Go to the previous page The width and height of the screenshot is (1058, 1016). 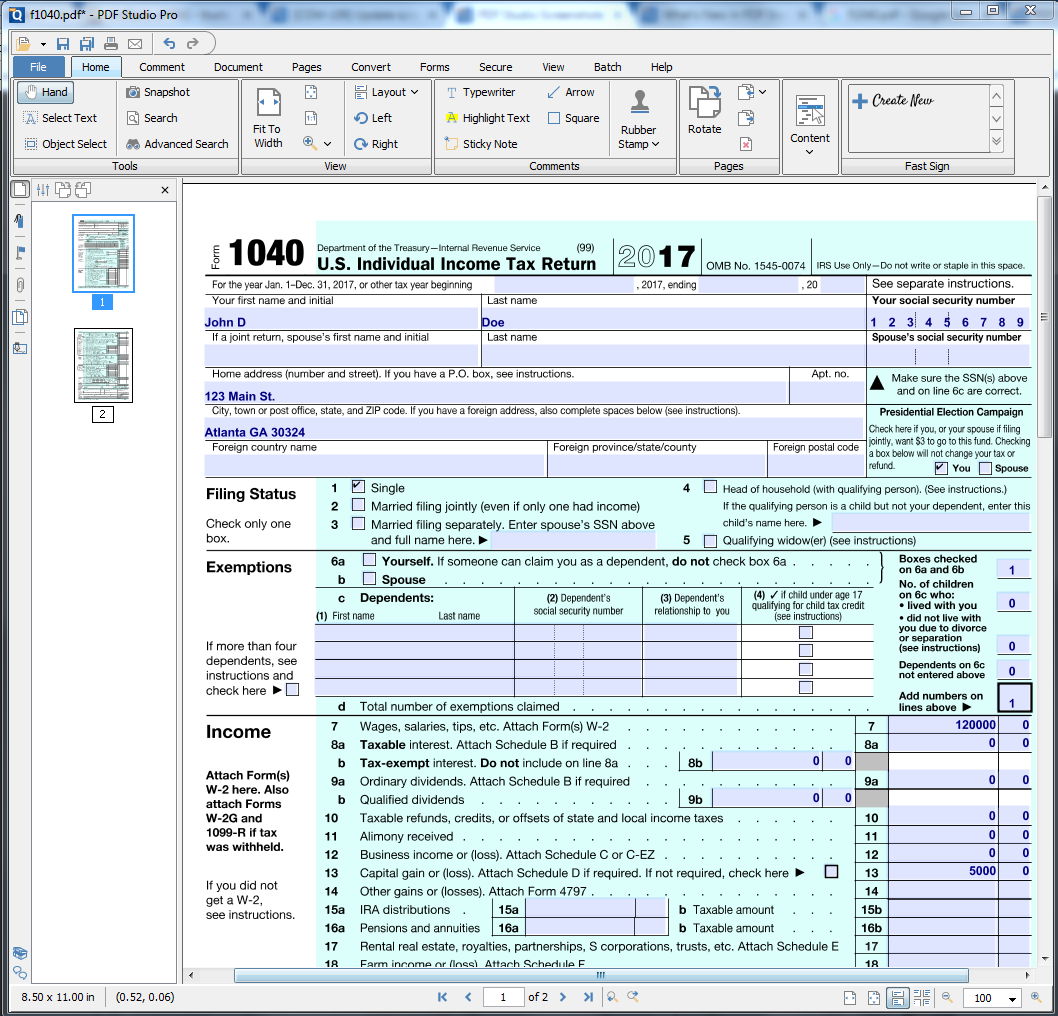pyautogui.click(x=468, y=997)
